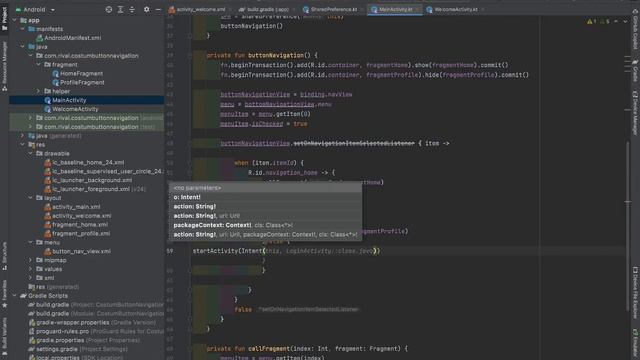Open the Resource Manager side panel
This screenshot has height=360, width=640.
(x=4, y=65)
